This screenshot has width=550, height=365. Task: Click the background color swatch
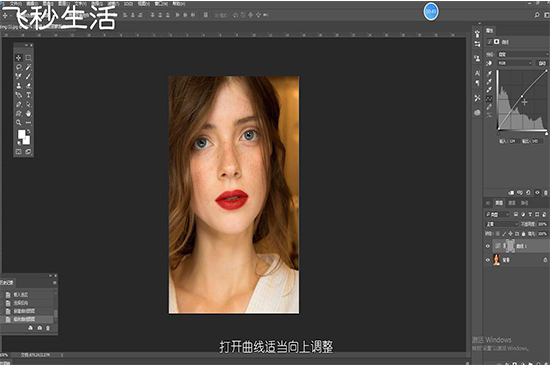click(27, 141)
